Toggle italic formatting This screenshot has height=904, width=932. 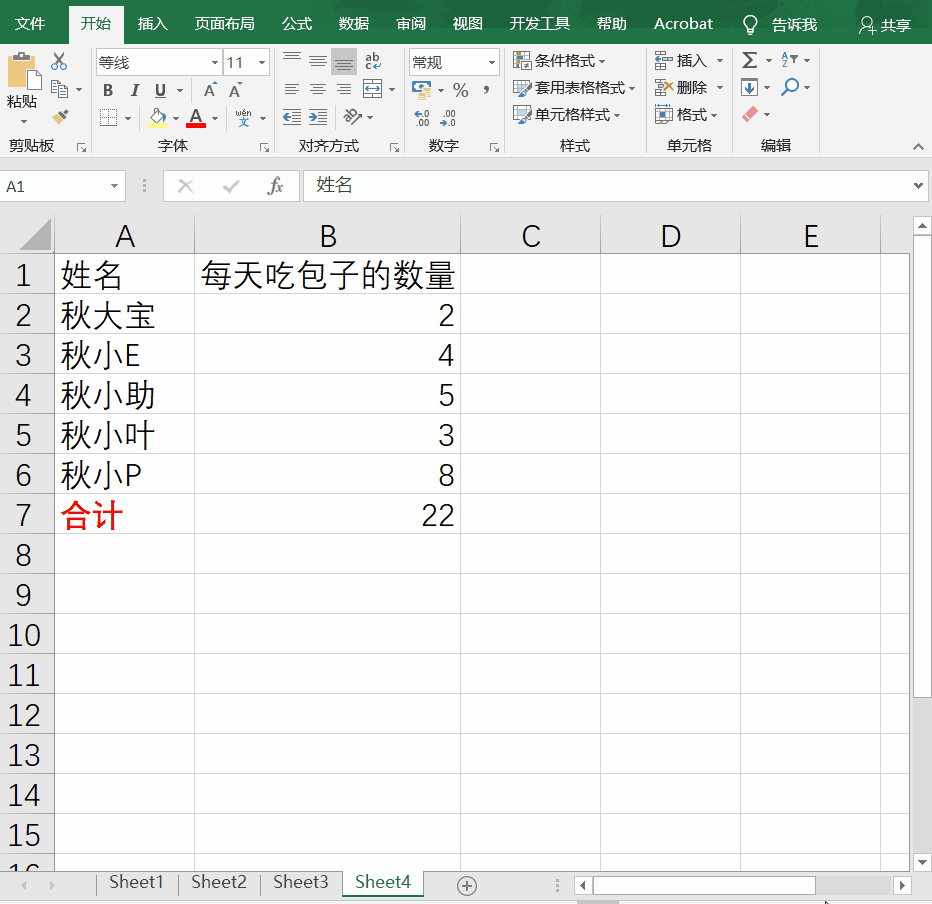coord(135,89)
